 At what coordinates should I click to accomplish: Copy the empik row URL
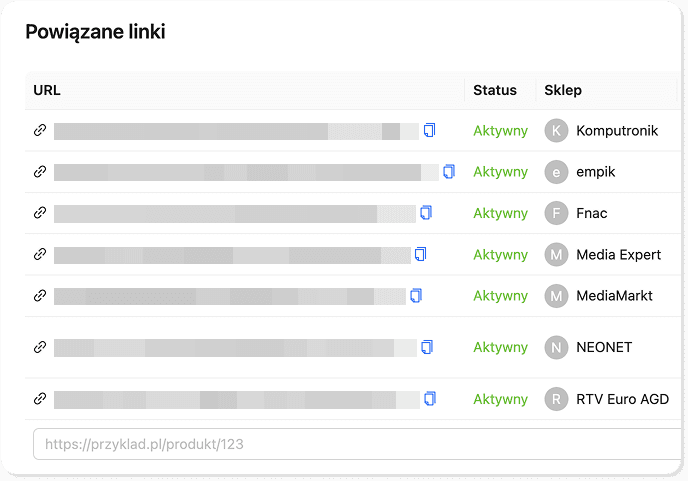pyautogui.click(x=449, y=171)
